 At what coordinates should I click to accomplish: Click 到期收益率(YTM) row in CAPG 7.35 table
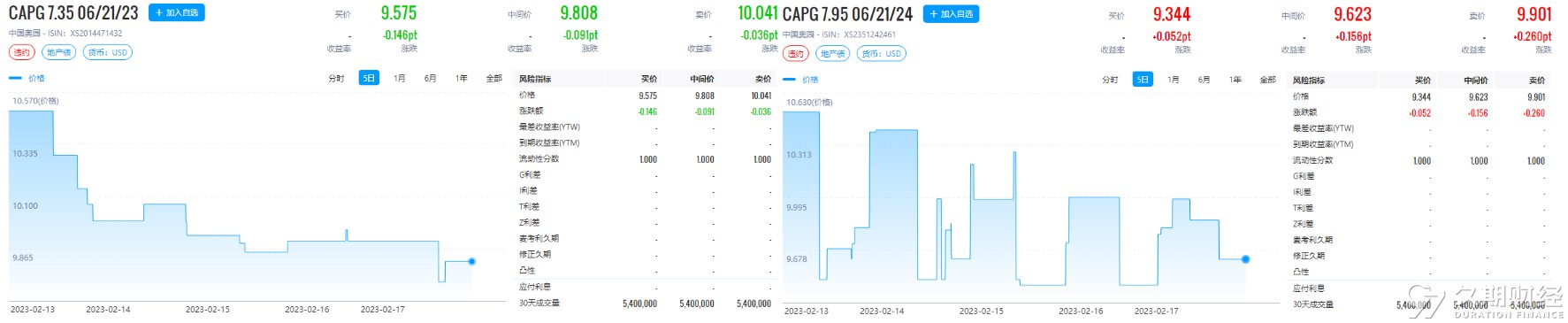click(645, 143)
